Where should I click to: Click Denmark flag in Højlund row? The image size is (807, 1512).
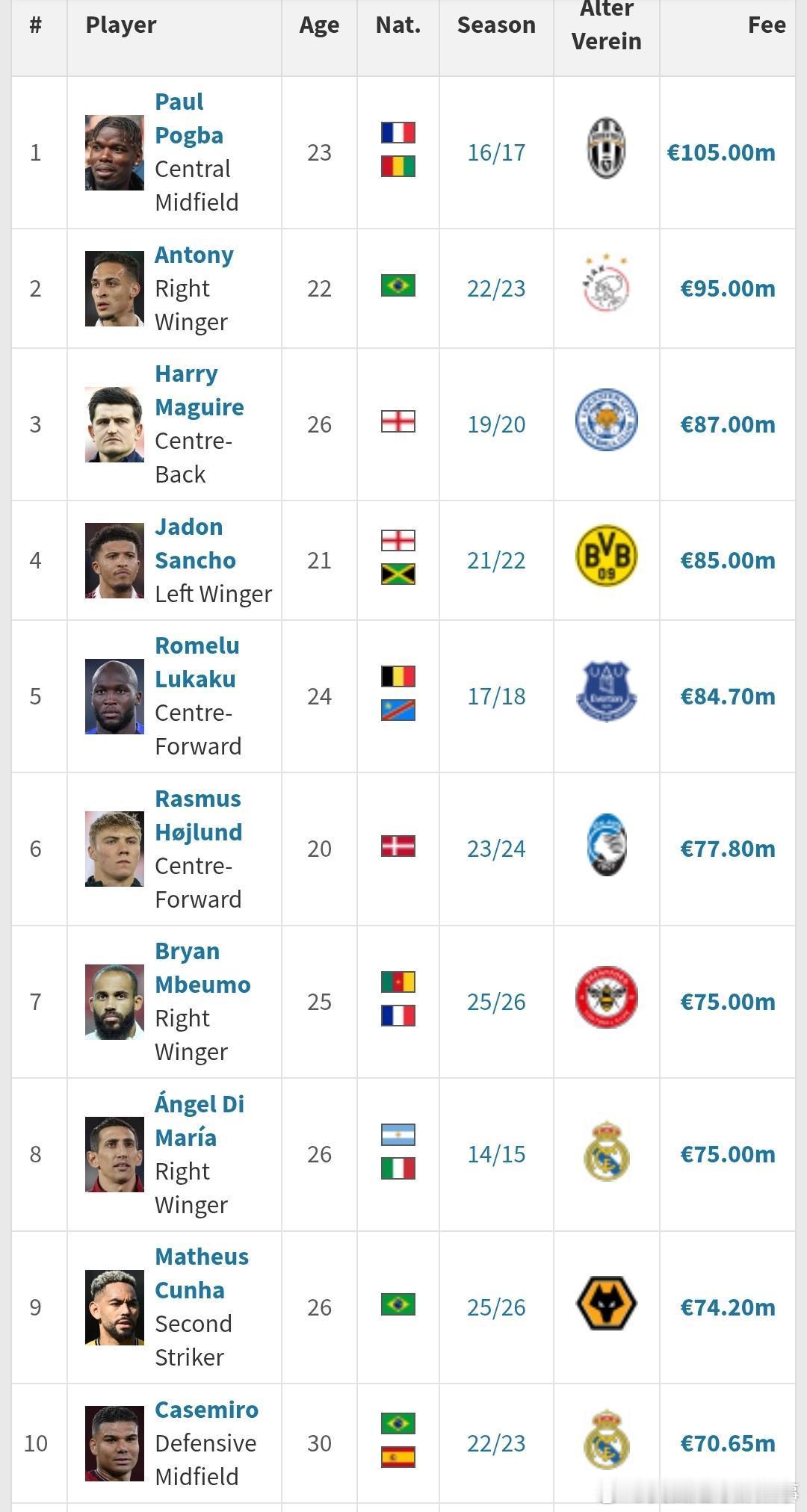pos(398,846)
